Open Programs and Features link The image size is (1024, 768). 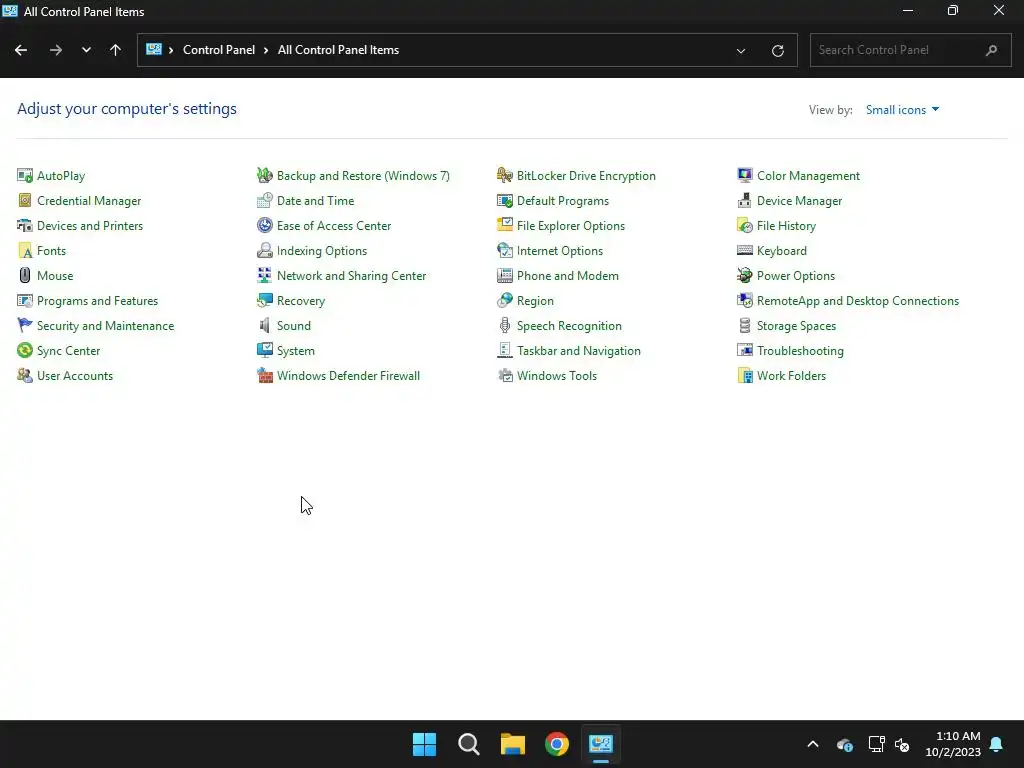97,301
